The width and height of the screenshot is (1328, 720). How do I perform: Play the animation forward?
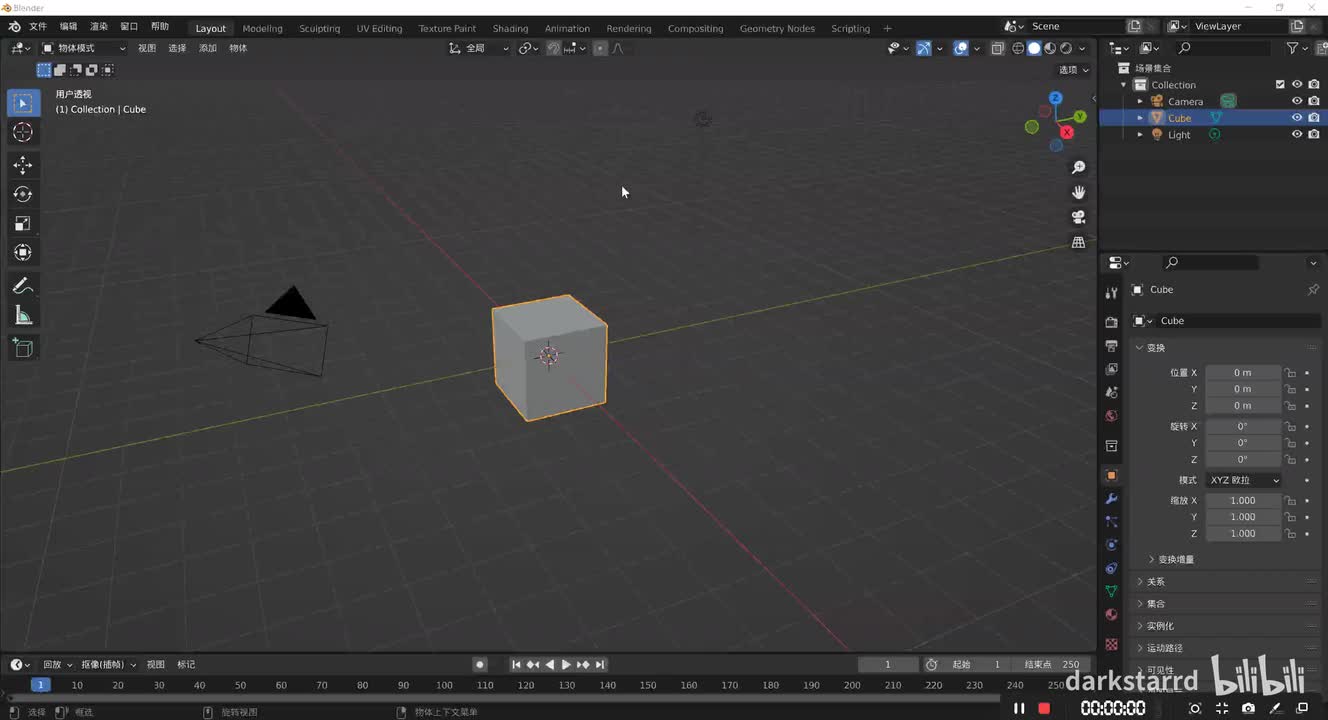tap(566, 665)
